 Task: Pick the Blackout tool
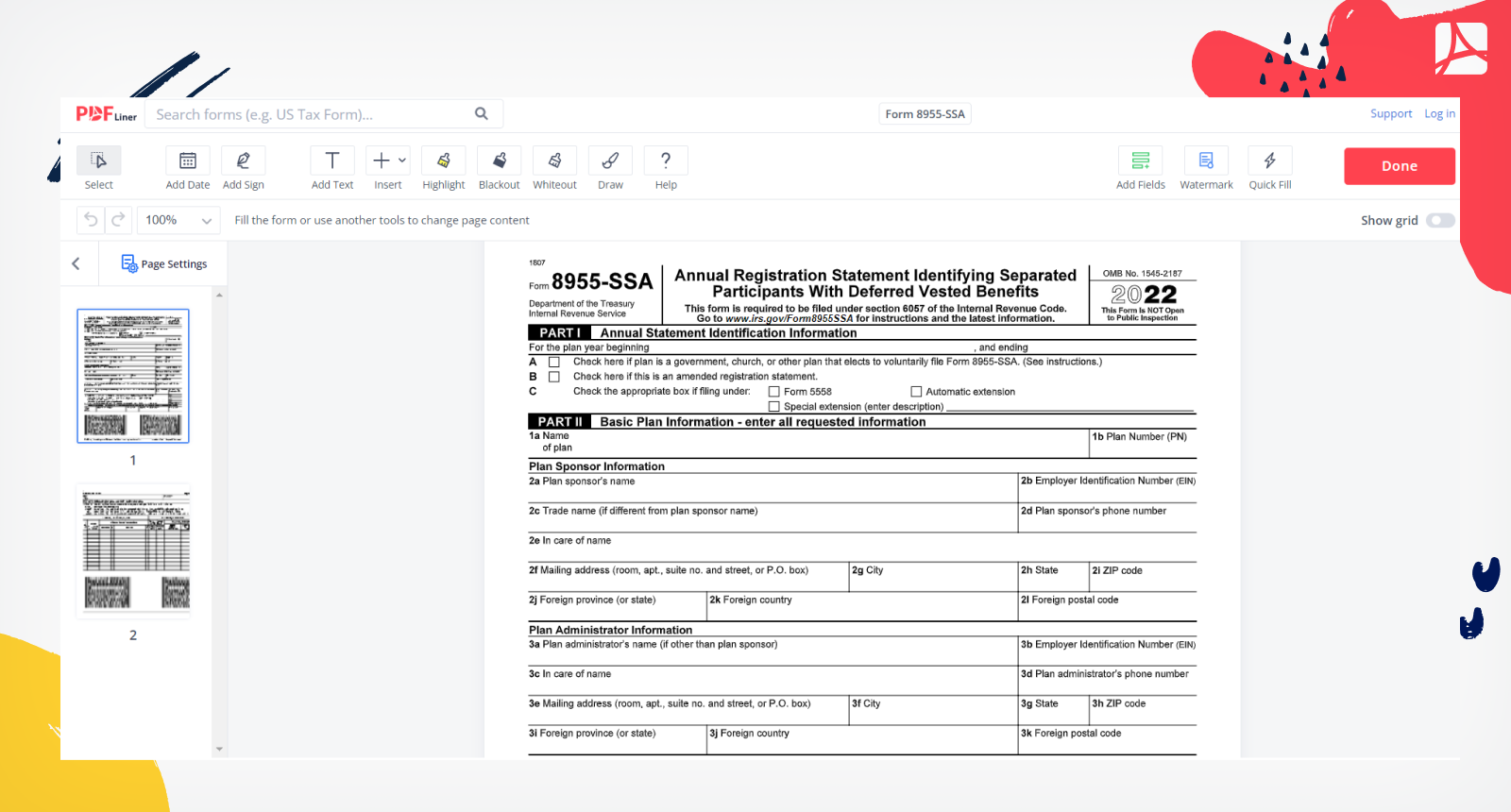point(499,161)
